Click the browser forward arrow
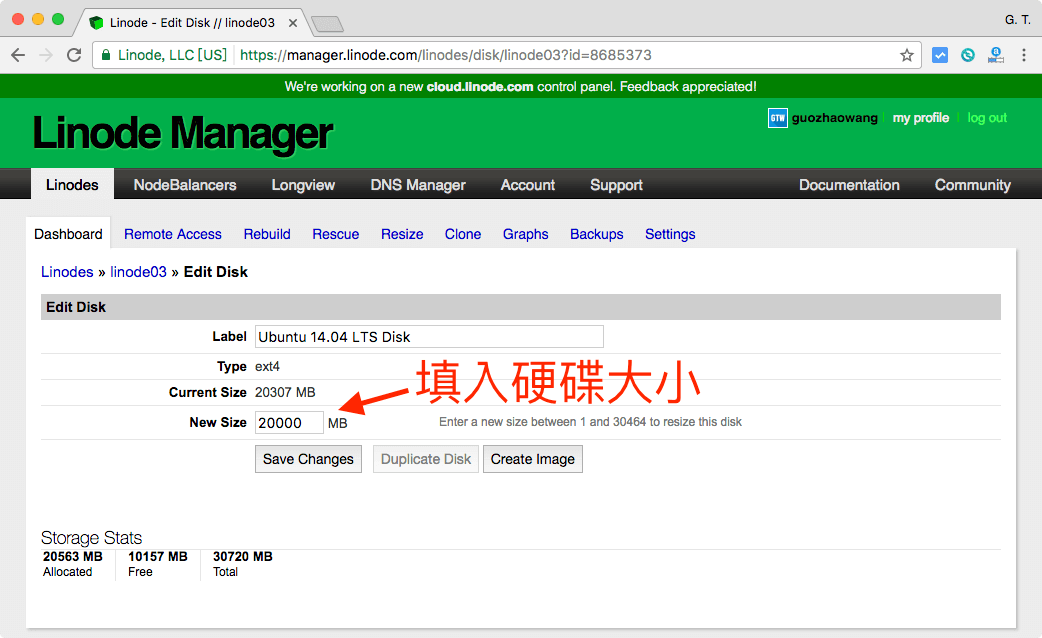Viewport: 1042px width, 638px height. click(46, 56)
